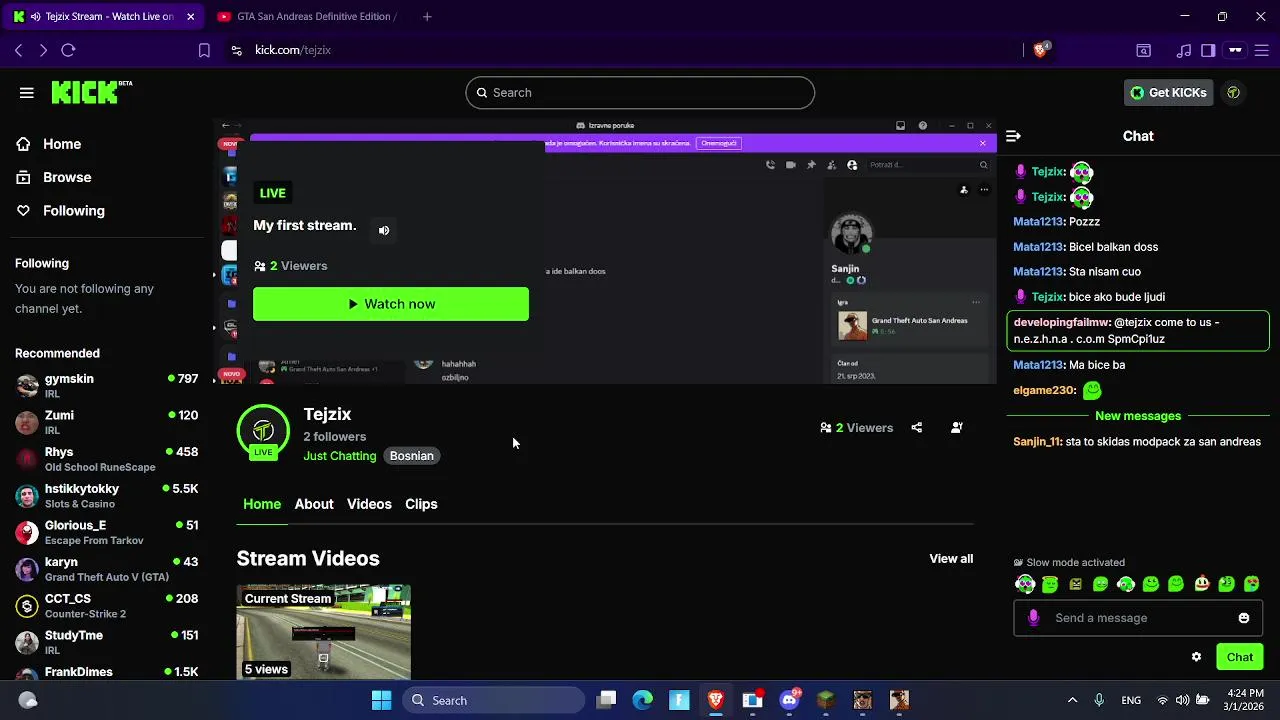Click the green Chat send button
Screen dimensions: 1280x720
click(1240, 657)
